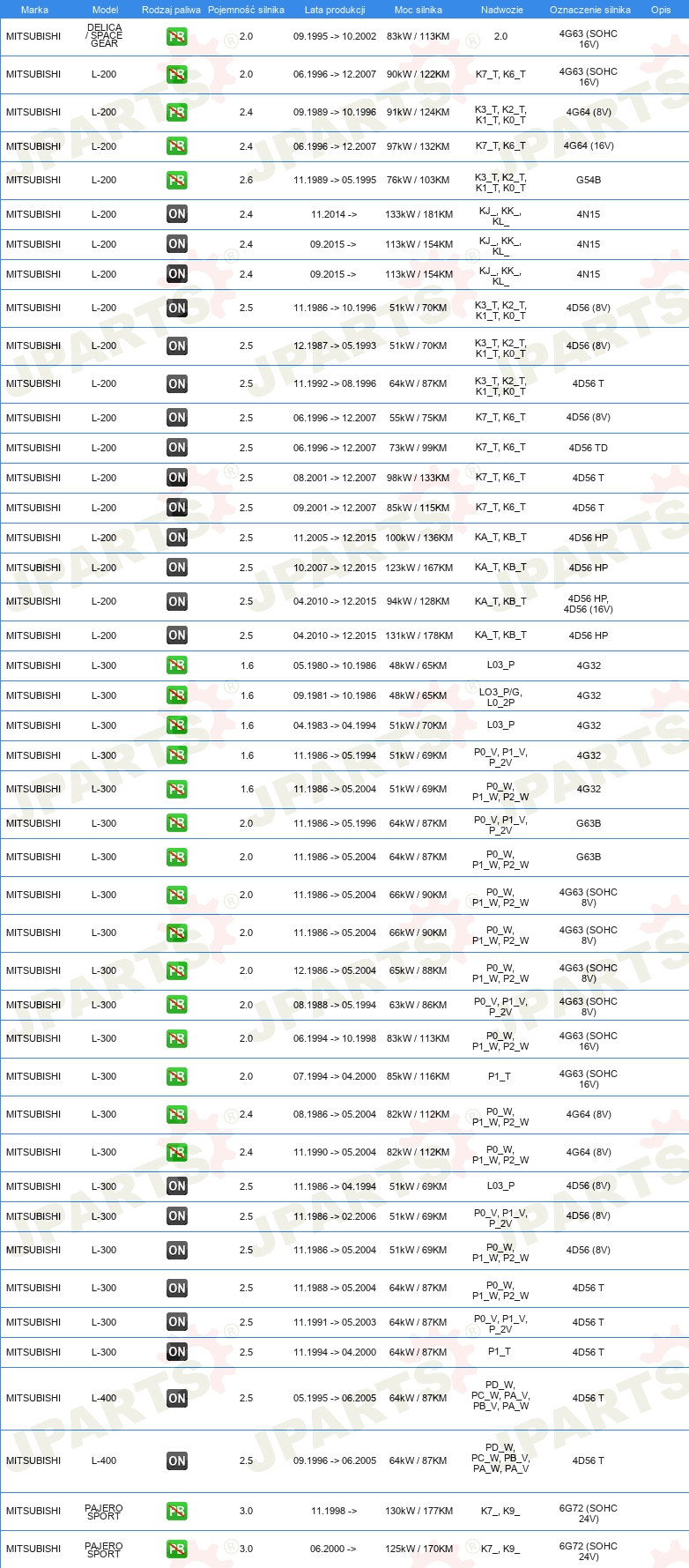The image size is (689, 1568).
Task: Click the Lata produkcji column header
Action: click(335, 10)
